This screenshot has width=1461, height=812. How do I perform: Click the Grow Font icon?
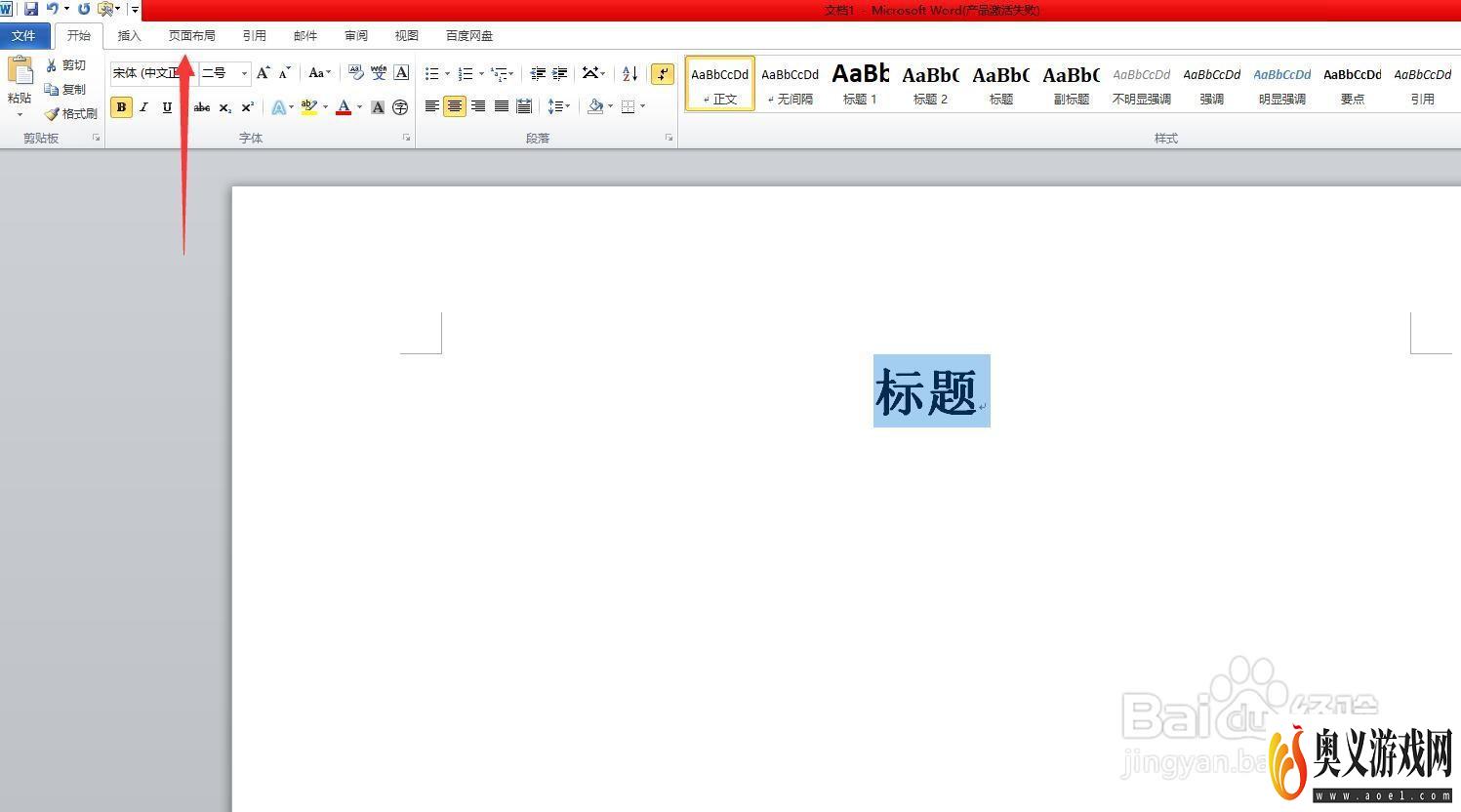(263, 73)
